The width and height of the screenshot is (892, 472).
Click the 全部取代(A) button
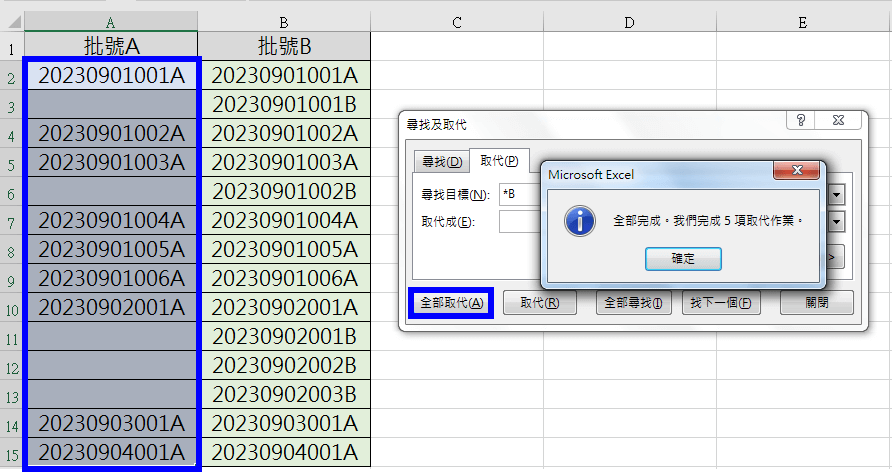(450, 303)
